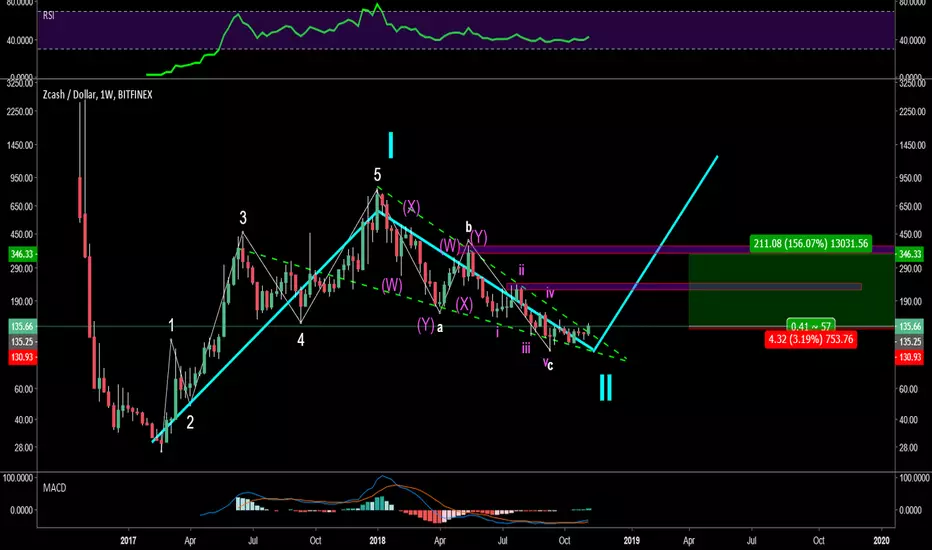Click the white wave 2 label

click(x=190, y=422)
